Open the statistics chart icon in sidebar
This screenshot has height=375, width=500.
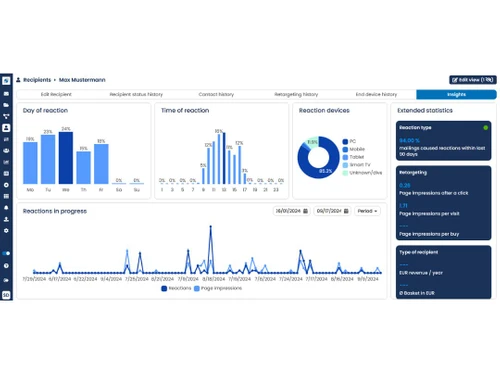click(6, 162)
